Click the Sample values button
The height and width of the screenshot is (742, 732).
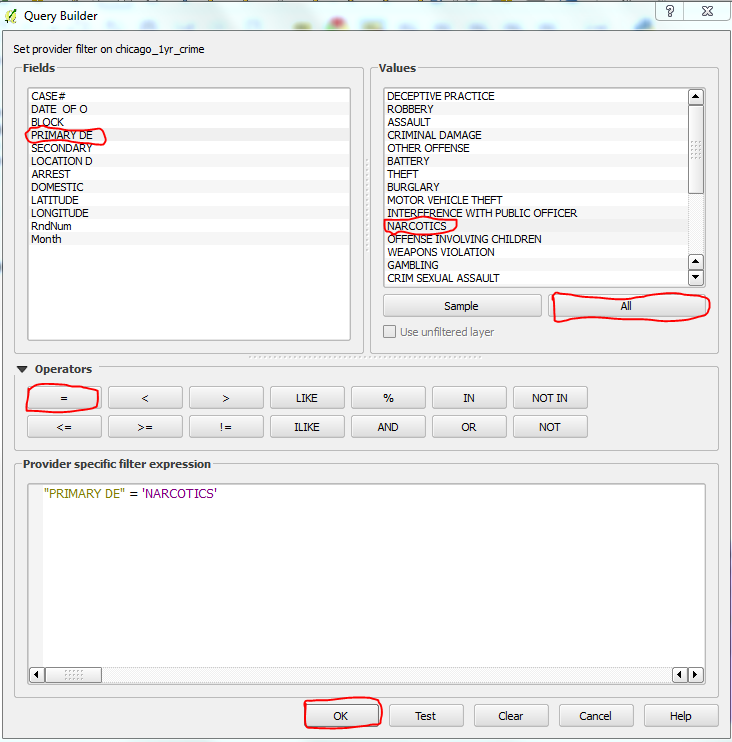[461, 306]
